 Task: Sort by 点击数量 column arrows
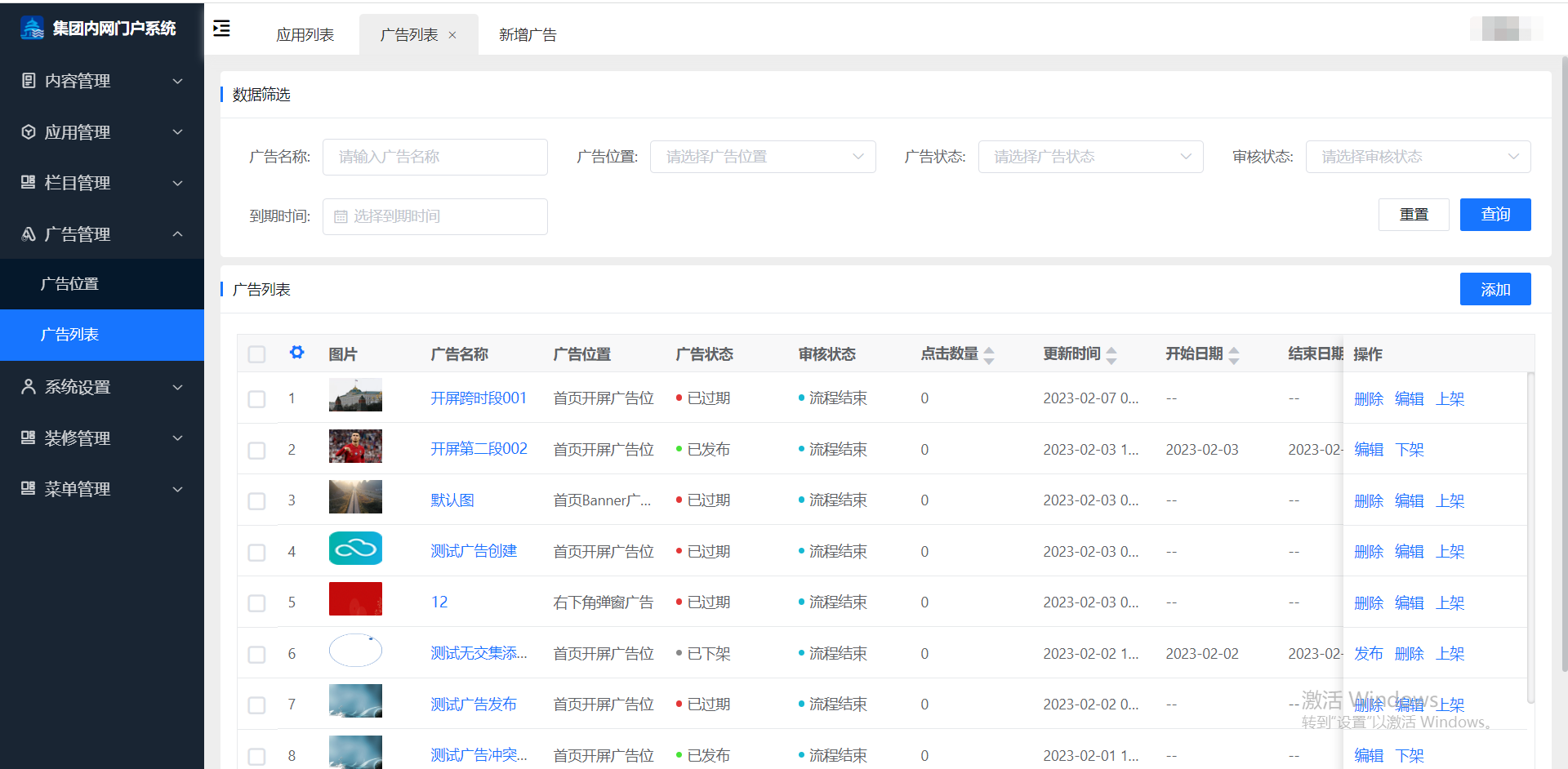click(x=989, y=354)
